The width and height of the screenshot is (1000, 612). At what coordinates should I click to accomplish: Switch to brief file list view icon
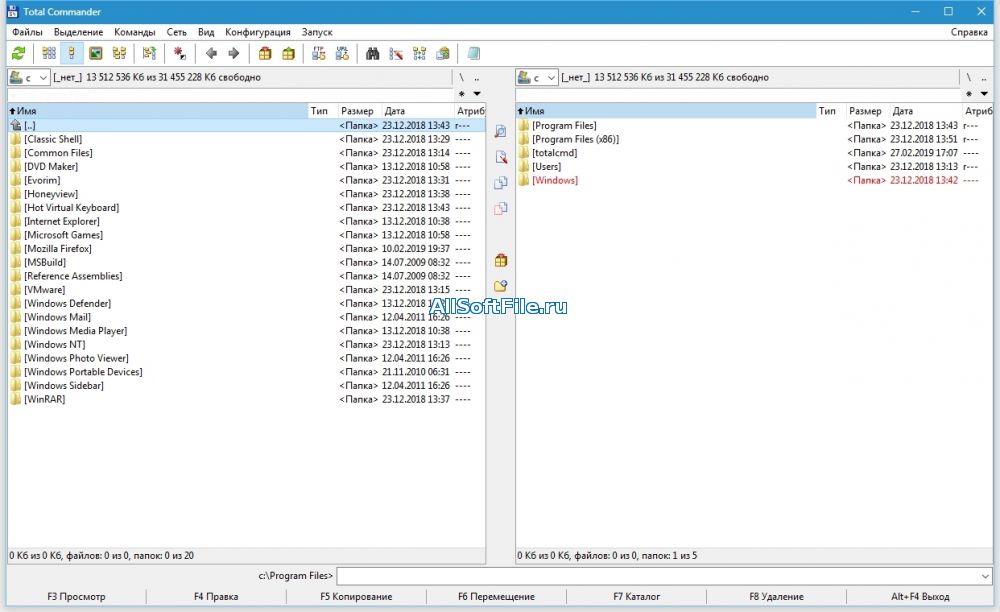click(x=49, y=54)
